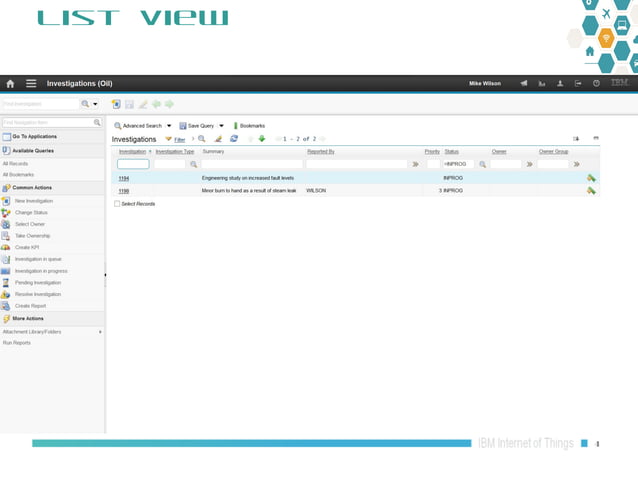Image resolution: width=638 pixels, height=479 pixels.
Task: Choose New Investigation action
Action: [x=34, y=201]
